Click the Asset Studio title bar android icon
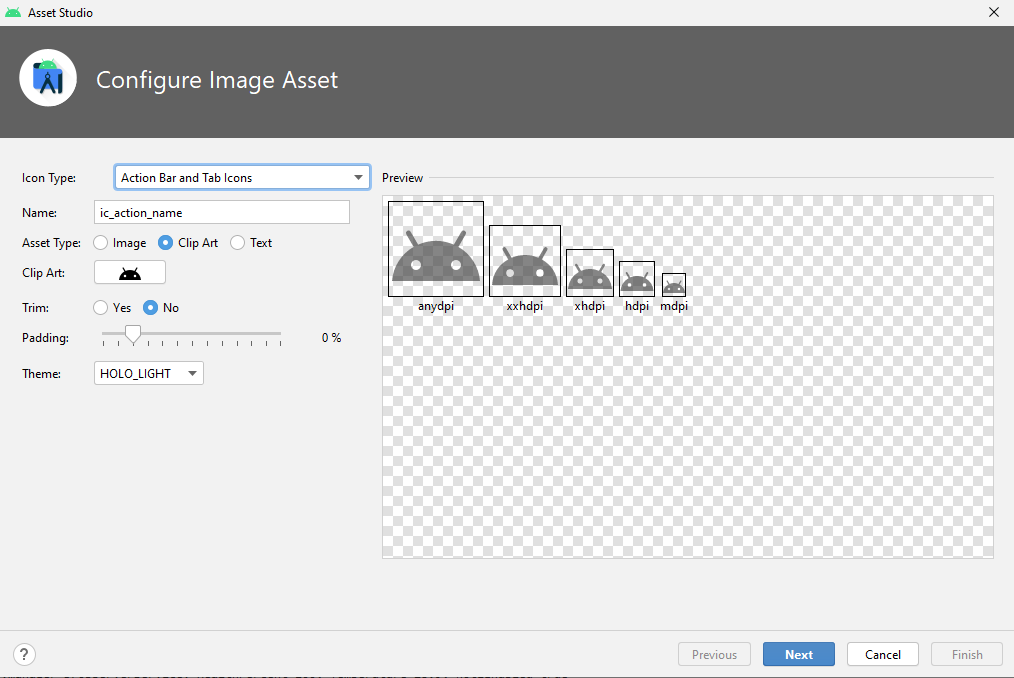The image size is (1014, 678). coord(13,12)
